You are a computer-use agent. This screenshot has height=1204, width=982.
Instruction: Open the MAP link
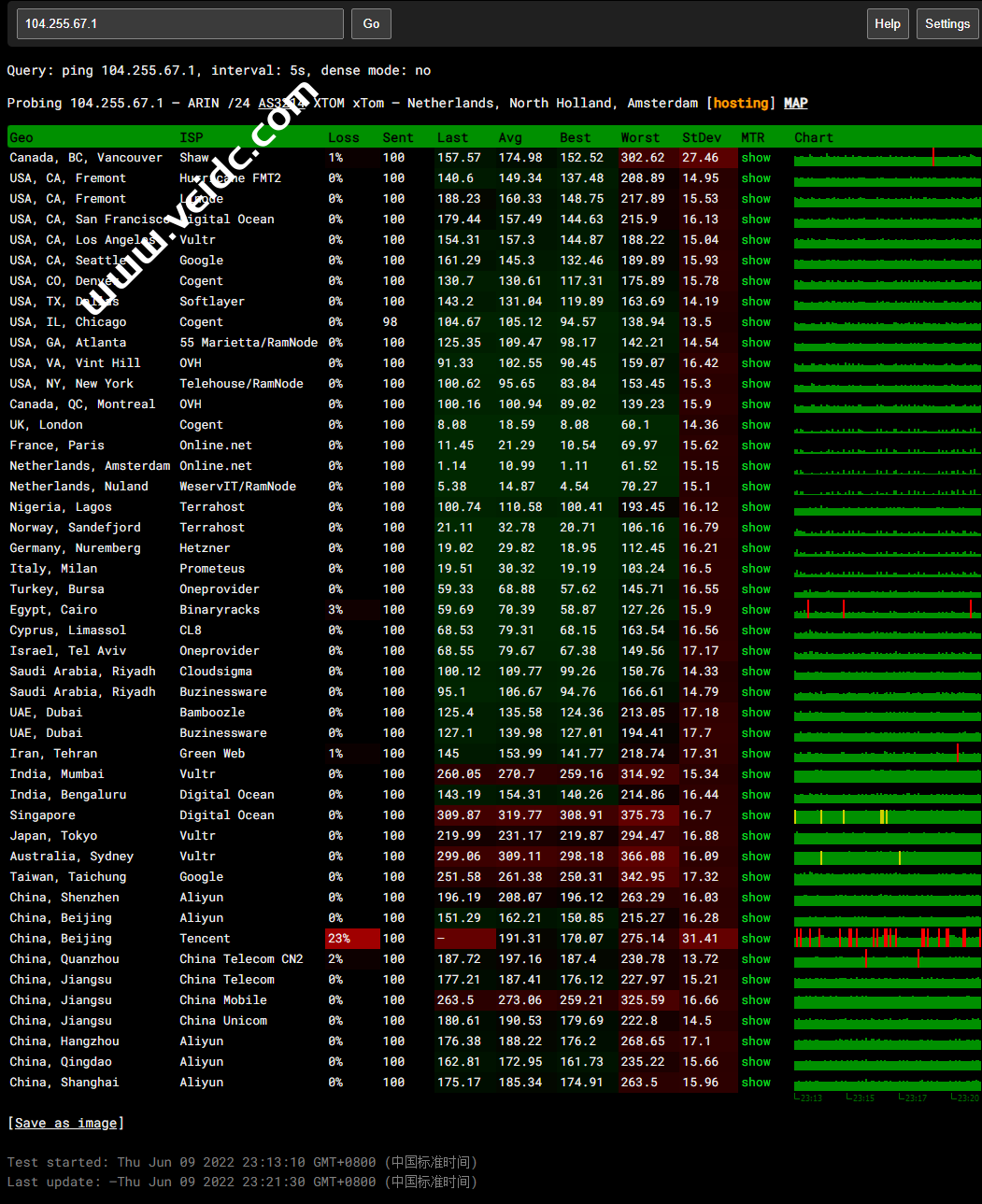(796, 104)
